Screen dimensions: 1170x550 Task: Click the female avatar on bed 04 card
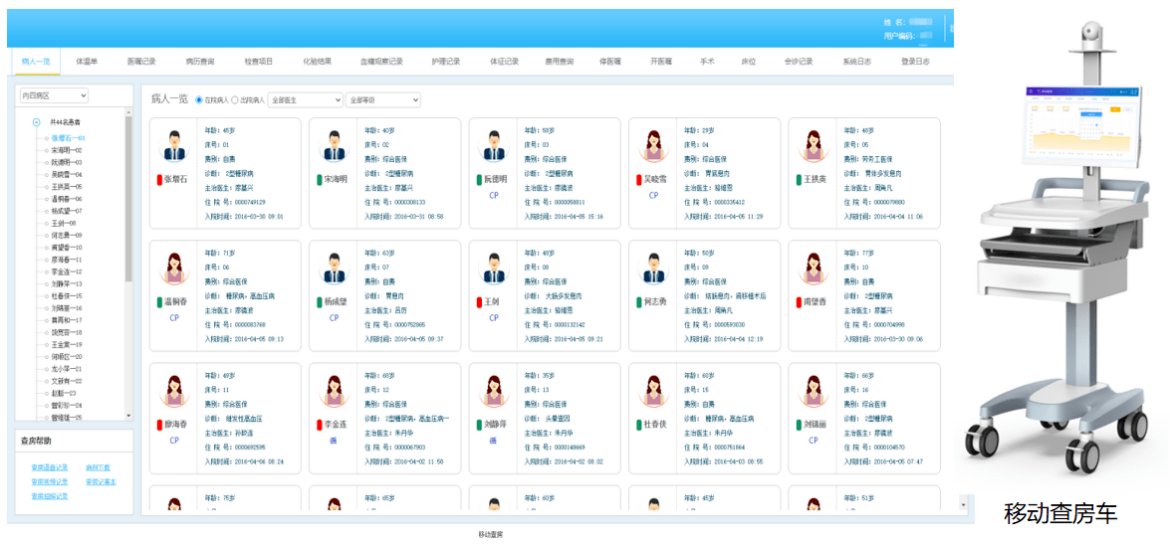[x=653, y=146]
